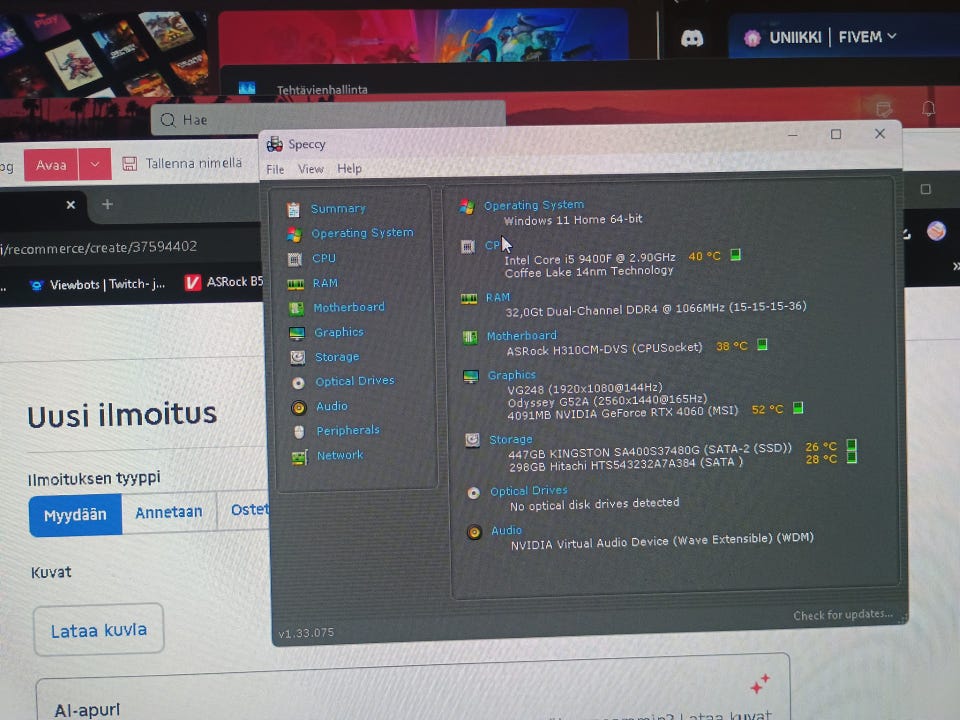Open the Network link in sidebar
The height and width of the screenshot is (720, 960).
tap(340, 456)
